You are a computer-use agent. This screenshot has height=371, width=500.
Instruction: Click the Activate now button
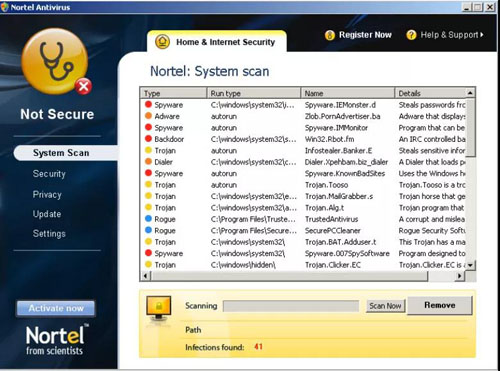pyautogui.click(x=56, y=308)
